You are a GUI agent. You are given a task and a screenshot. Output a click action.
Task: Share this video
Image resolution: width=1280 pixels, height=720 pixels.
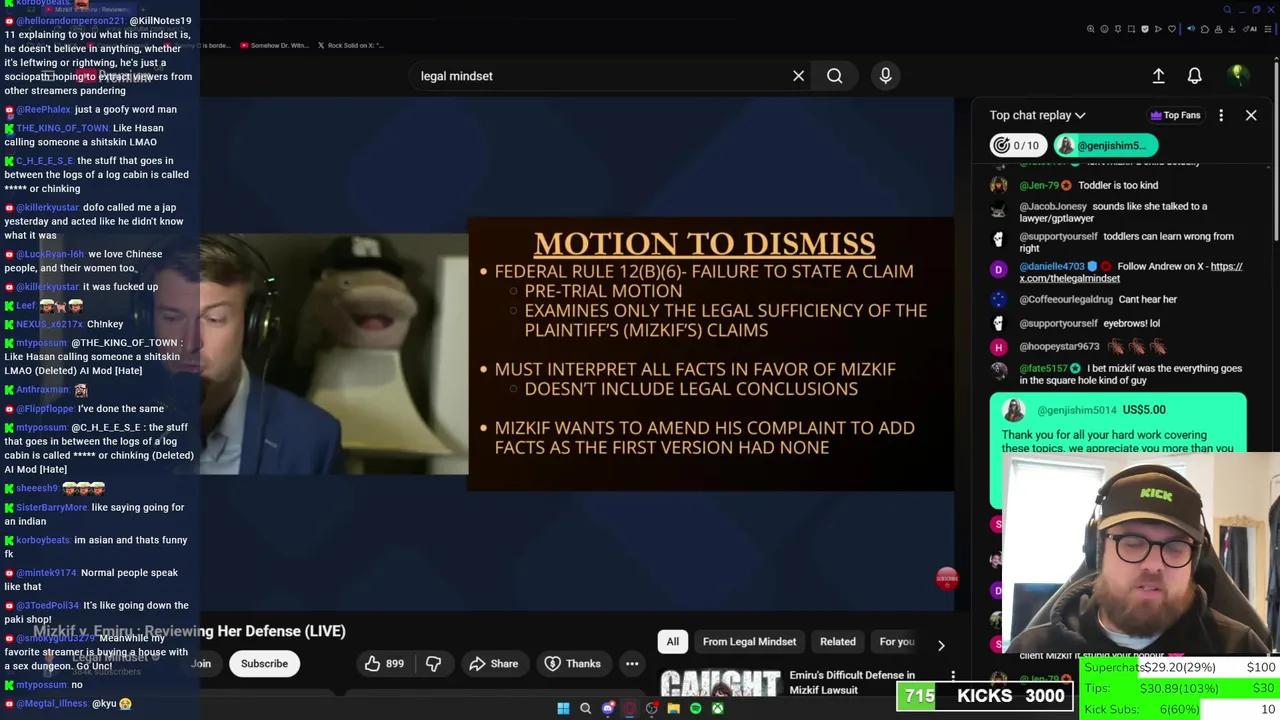click(493, 664)
